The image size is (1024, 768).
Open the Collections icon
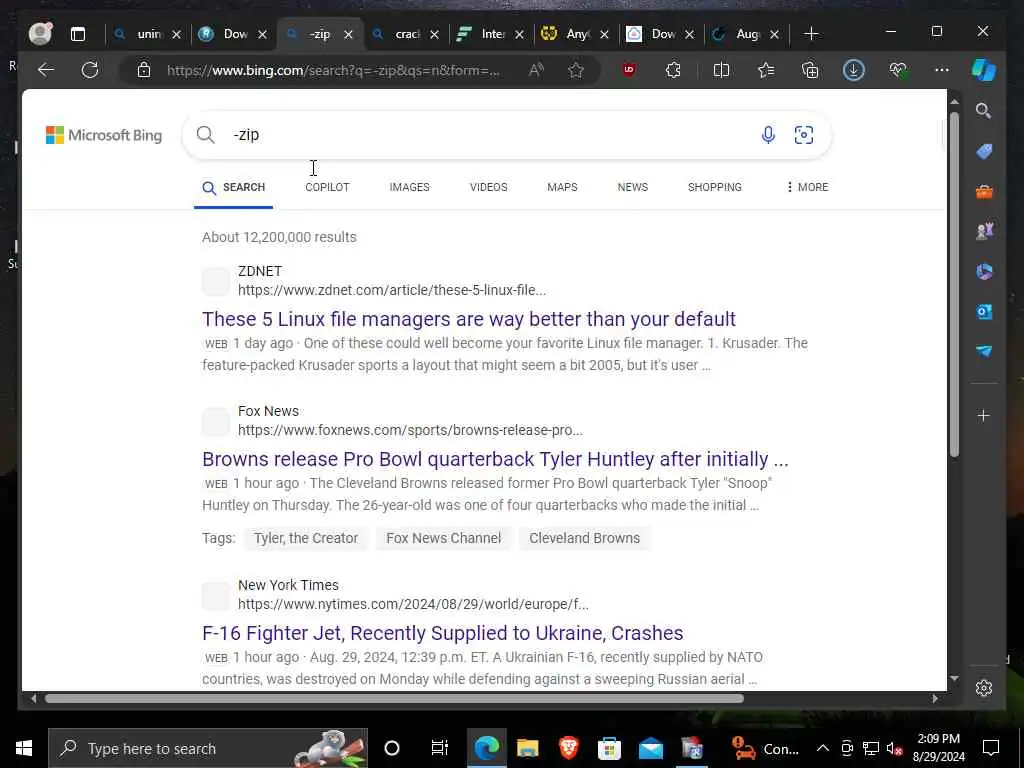click(x=810, y=70)
